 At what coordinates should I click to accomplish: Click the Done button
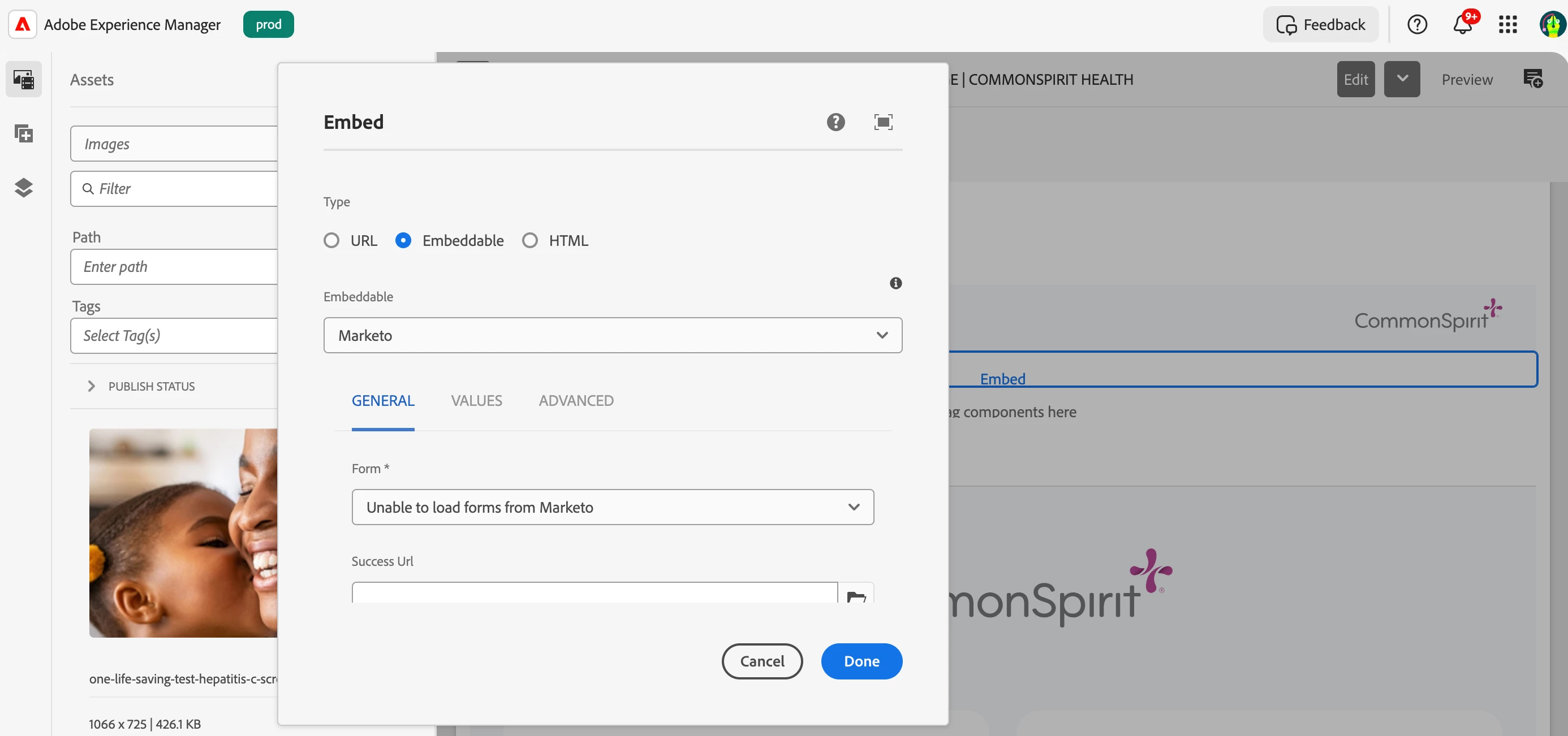tap(861, 661)
